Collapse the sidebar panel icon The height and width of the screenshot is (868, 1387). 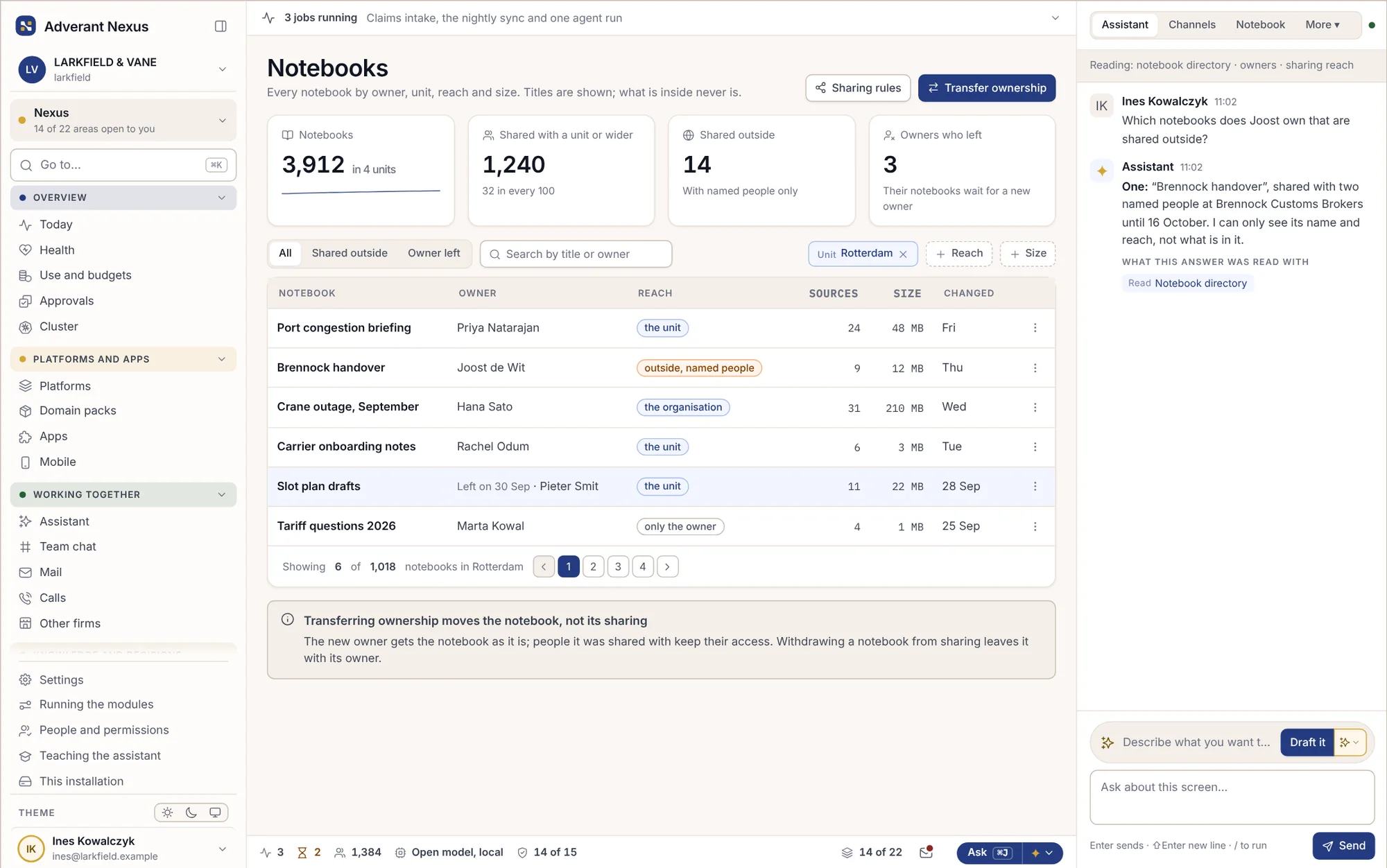click(221, 26)
